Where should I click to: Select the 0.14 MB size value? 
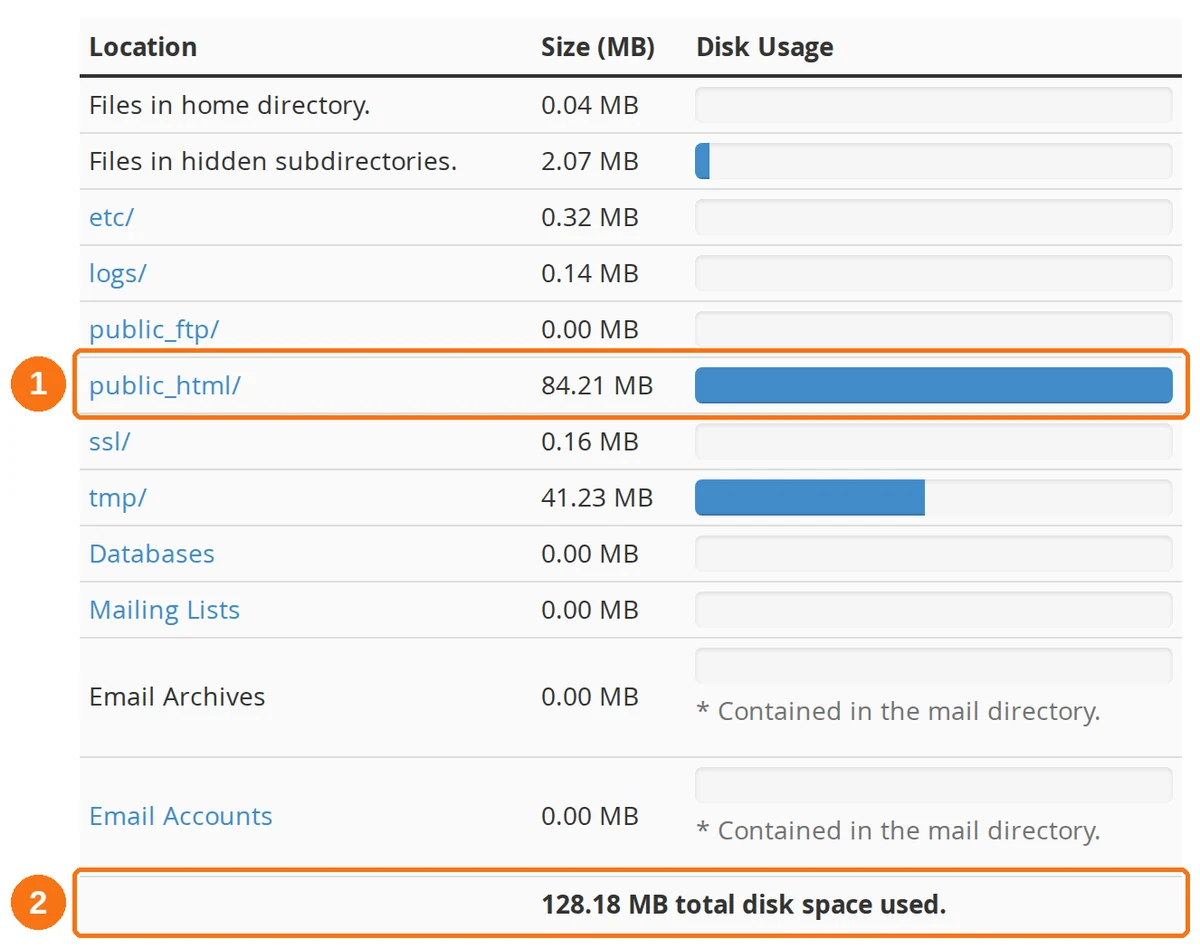[590, 273]
